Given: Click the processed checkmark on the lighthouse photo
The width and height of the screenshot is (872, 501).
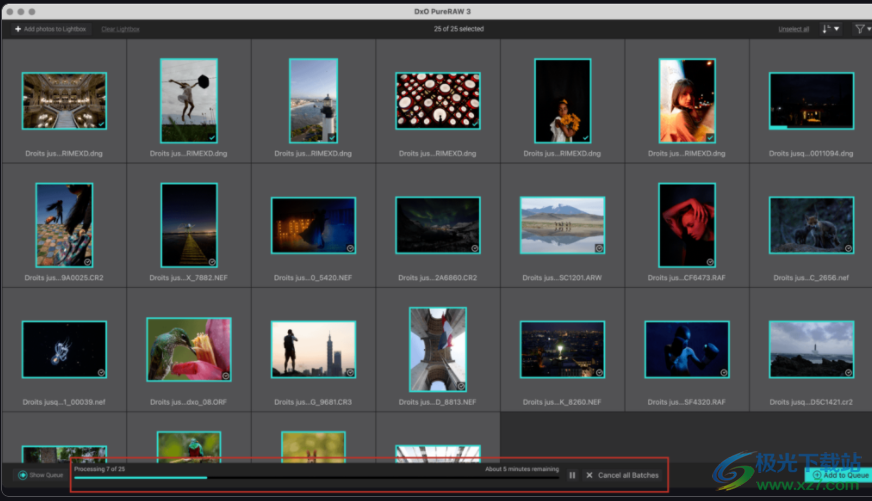Looking at the screenshot, I should (332, 137).
